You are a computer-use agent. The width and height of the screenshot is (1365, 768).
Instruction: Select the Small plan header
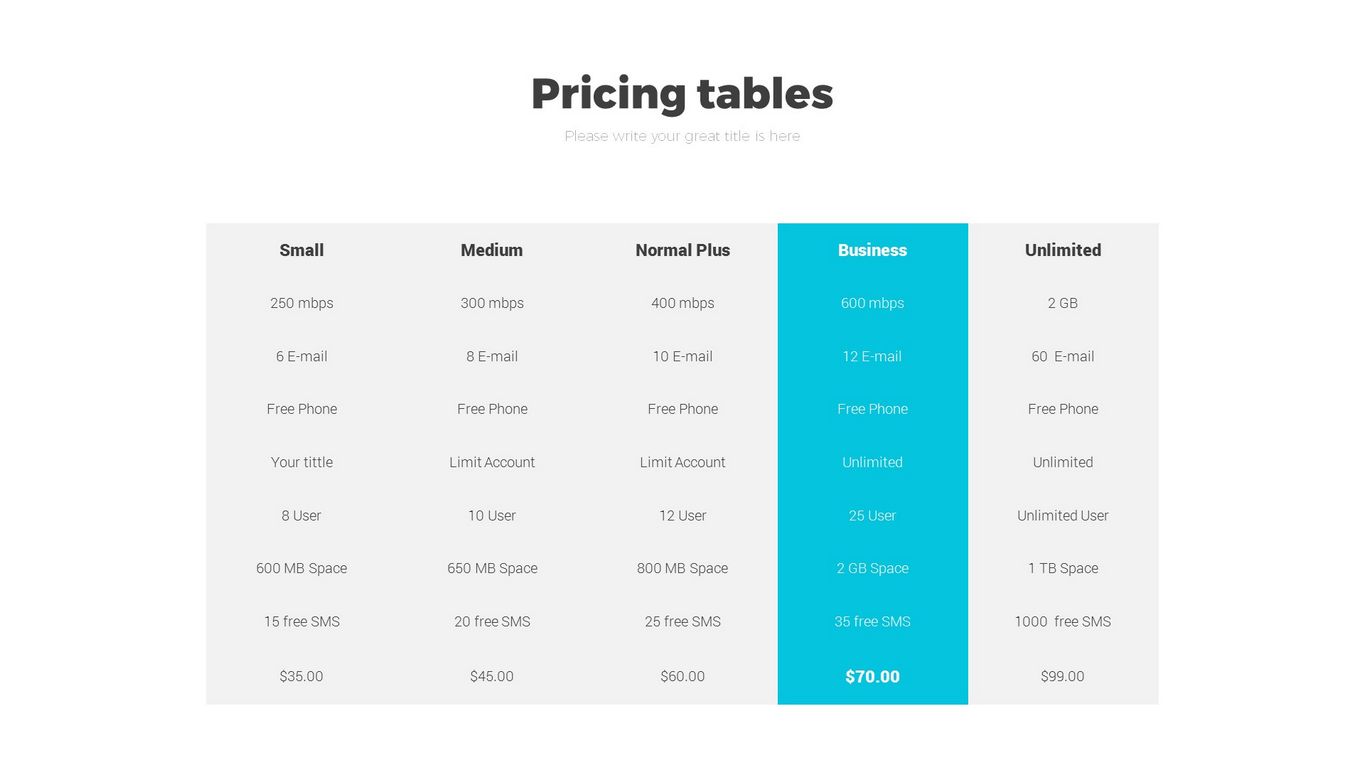coord(302,250)
